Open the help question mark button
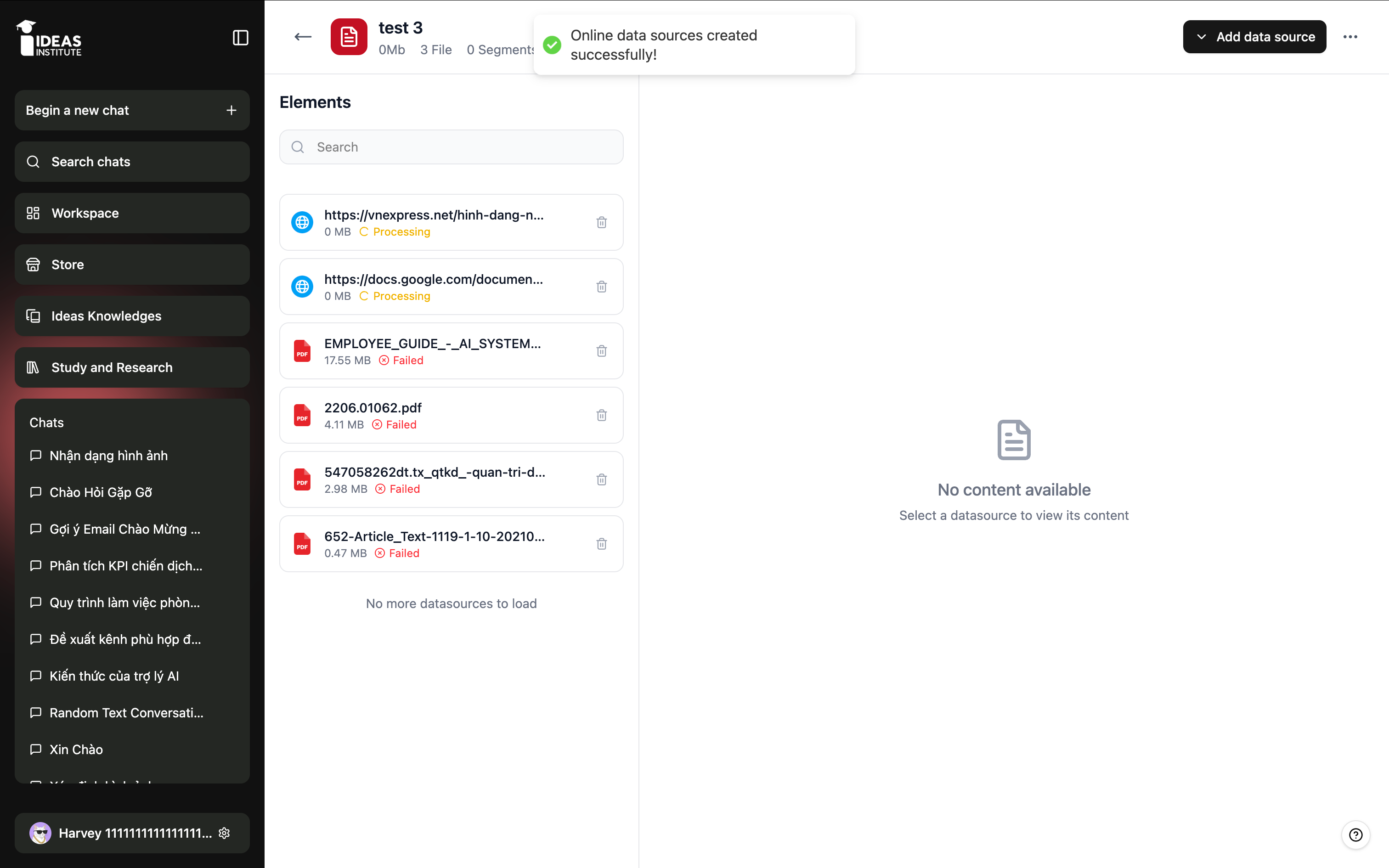This screenshot has height=868, width=1389. 1355,835
